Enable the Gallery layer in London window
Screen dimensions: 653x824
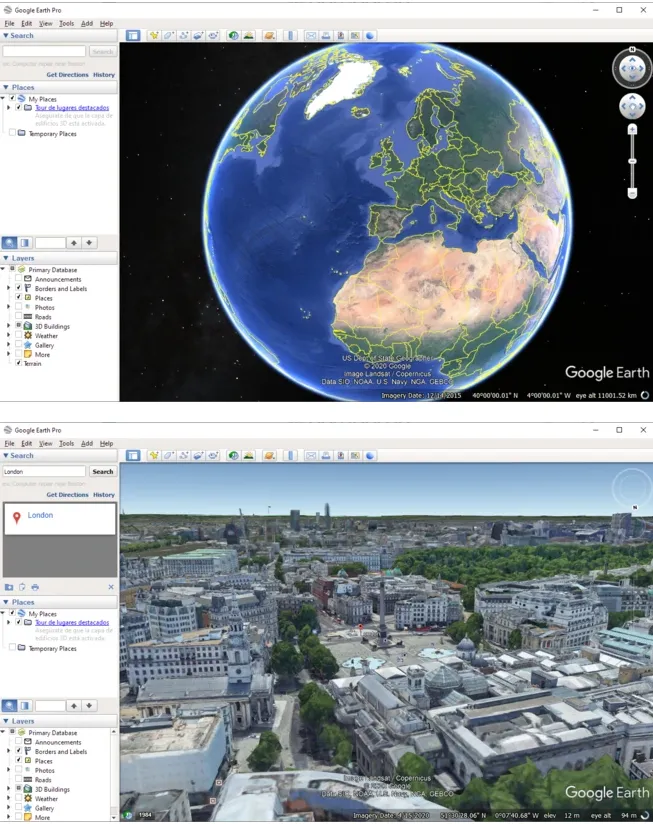[18, 808]
